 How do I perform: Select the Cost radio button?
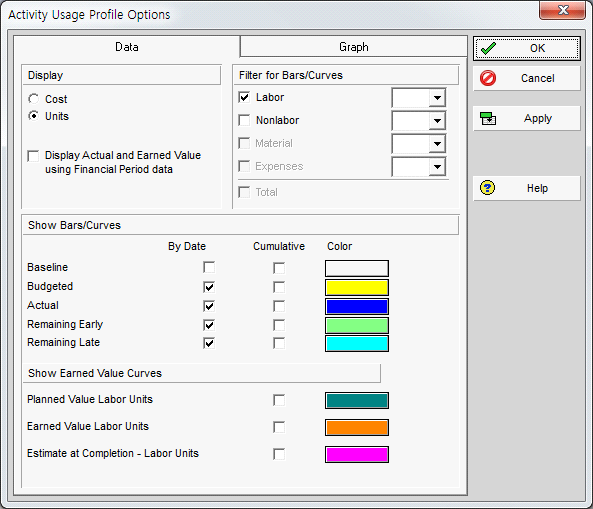pyautogui.click(x=34, y=99)
